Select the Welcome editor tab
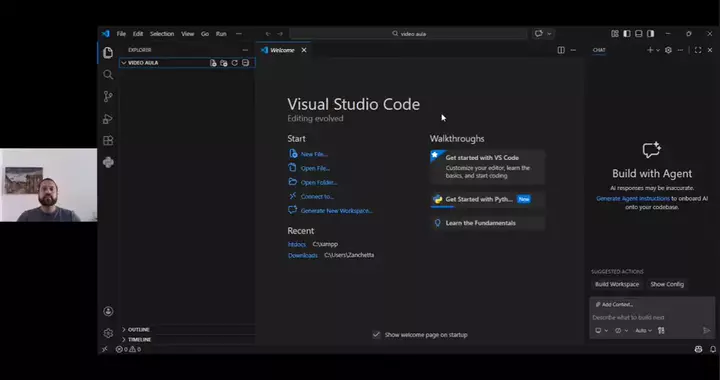 pos(283,50)
